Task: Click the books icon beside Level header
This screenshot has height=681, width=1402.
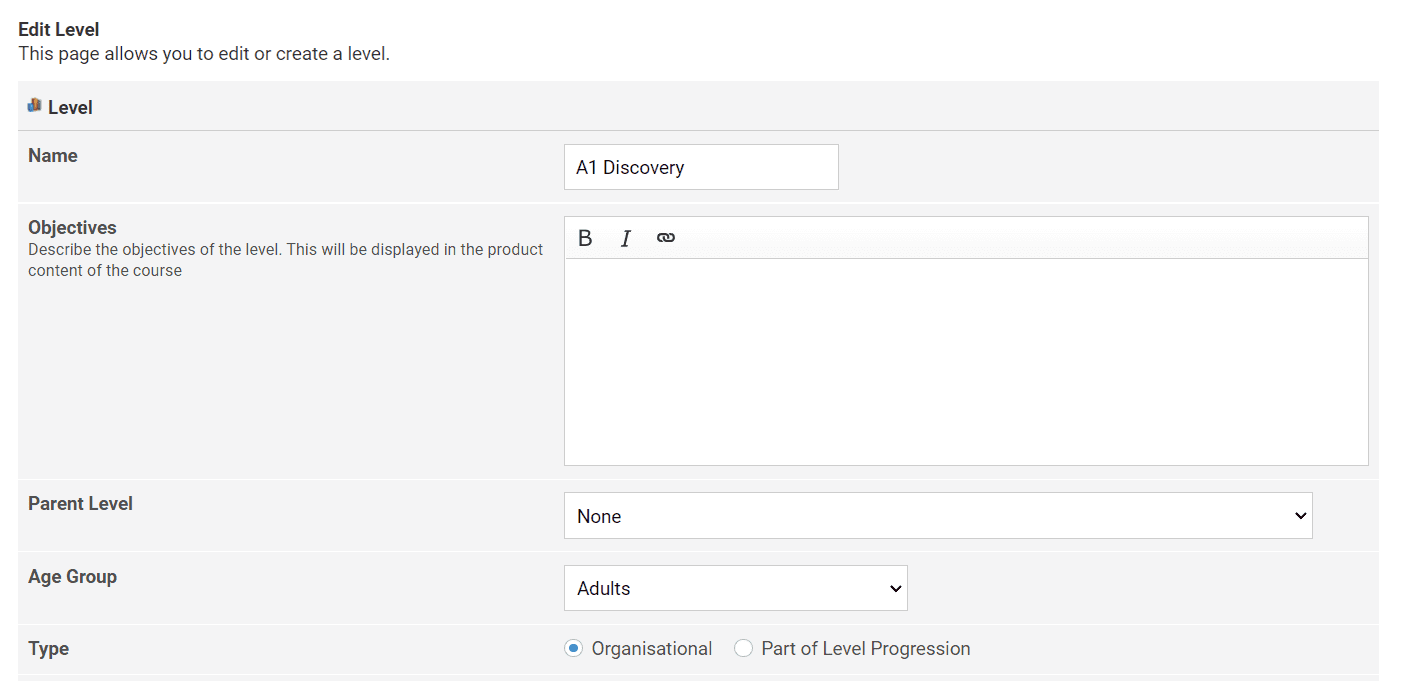Action: click(x=35, y=106)
